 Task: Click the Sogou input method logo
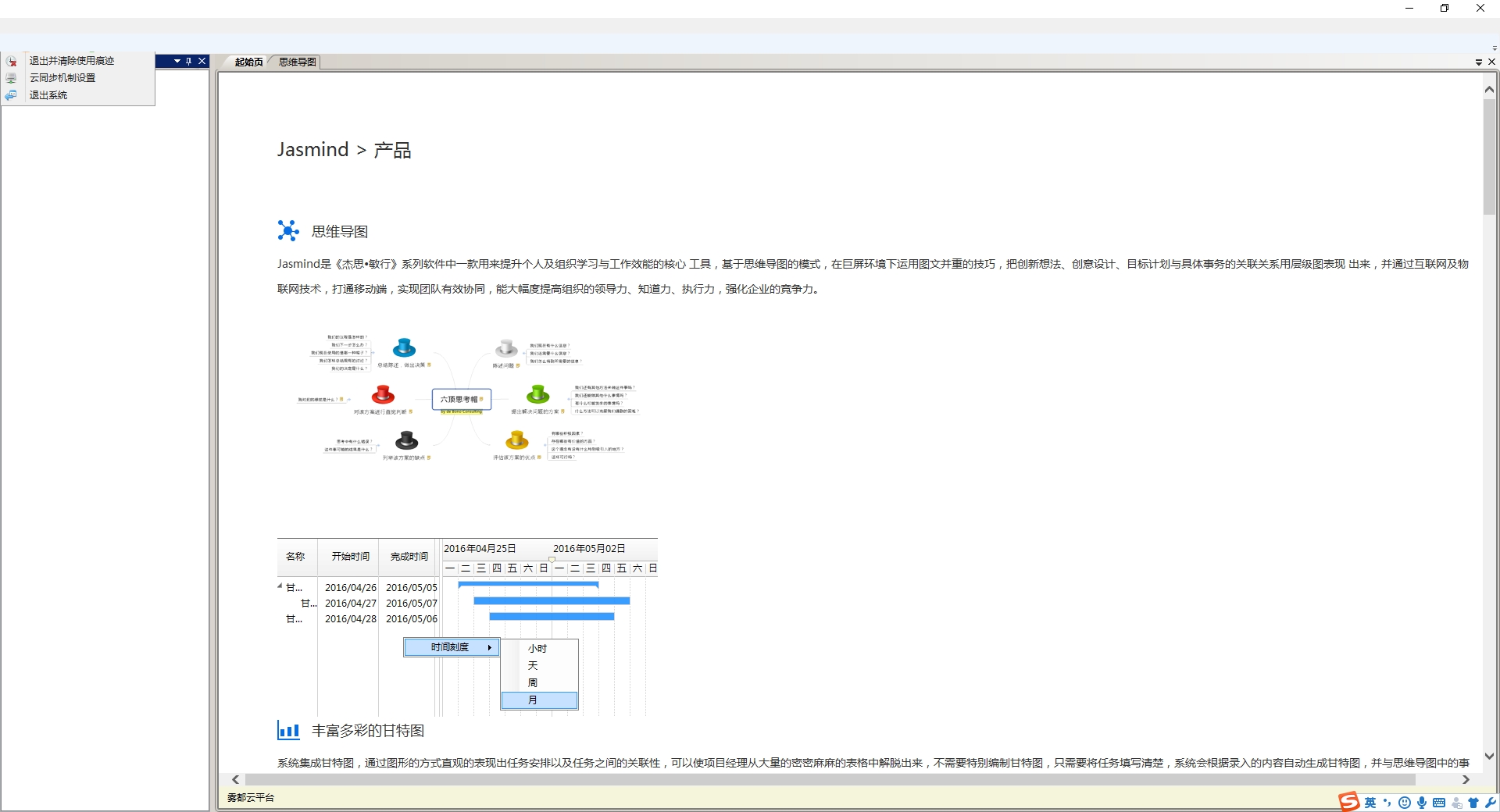1349,802
